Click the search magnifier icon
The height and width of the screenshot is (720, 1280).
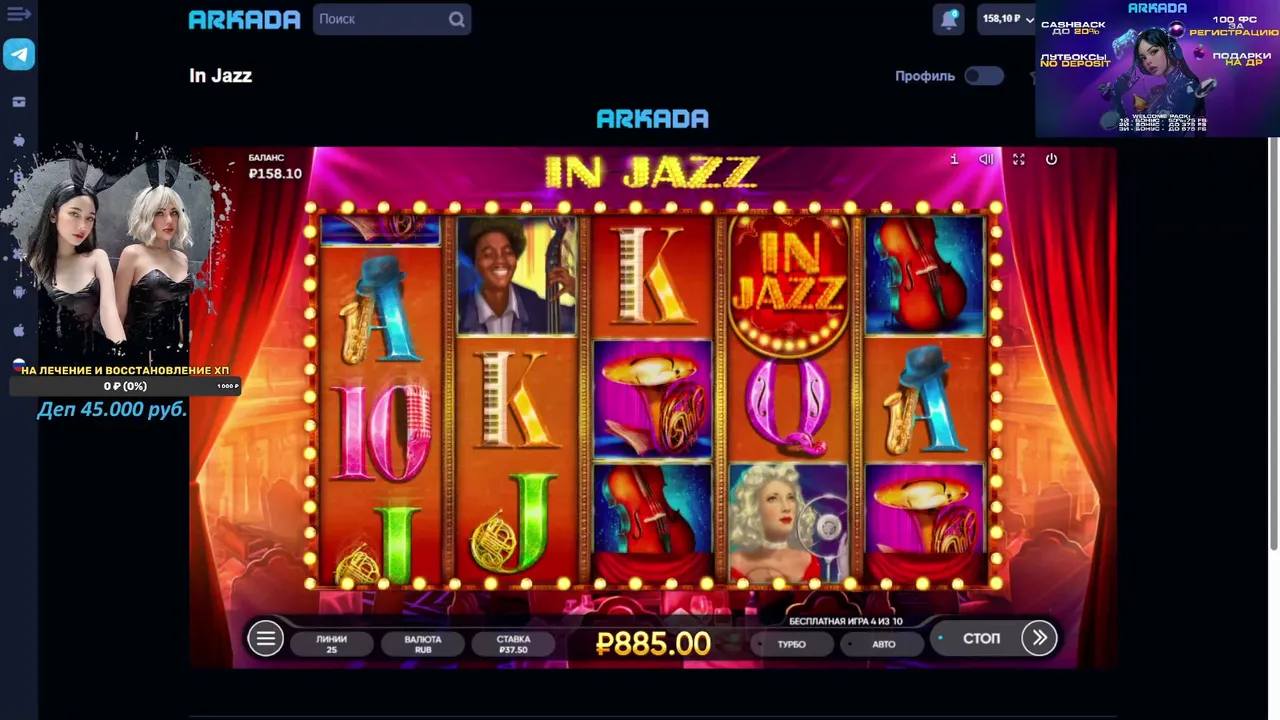coord(457,19)
